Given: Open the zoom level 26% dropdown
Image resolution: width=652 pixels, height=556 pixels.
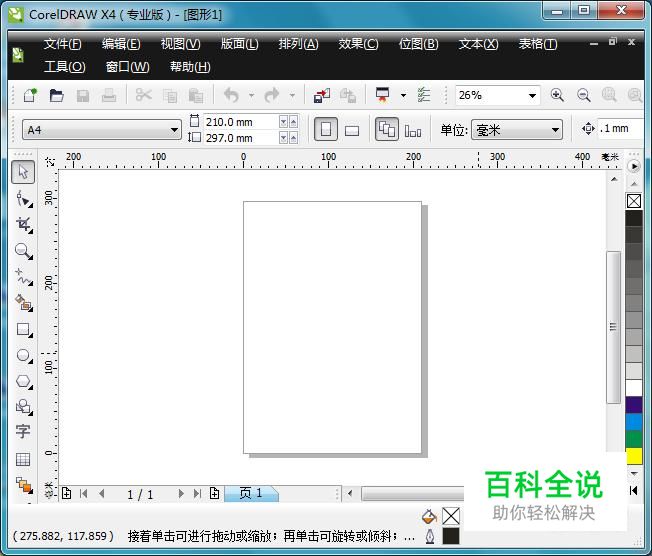Looking at the screenshot, I should pyautogui.click(x=532, y=96).
